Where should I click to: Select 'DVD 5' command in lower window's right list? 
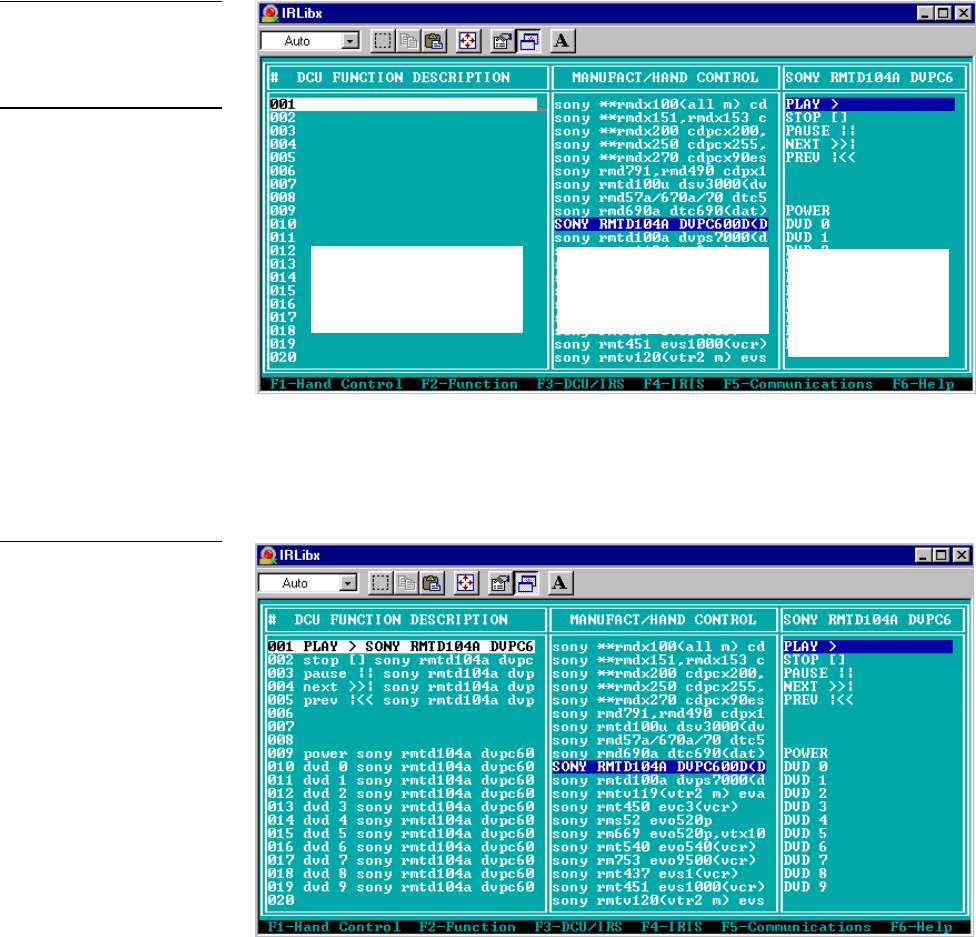pos(805,833)
